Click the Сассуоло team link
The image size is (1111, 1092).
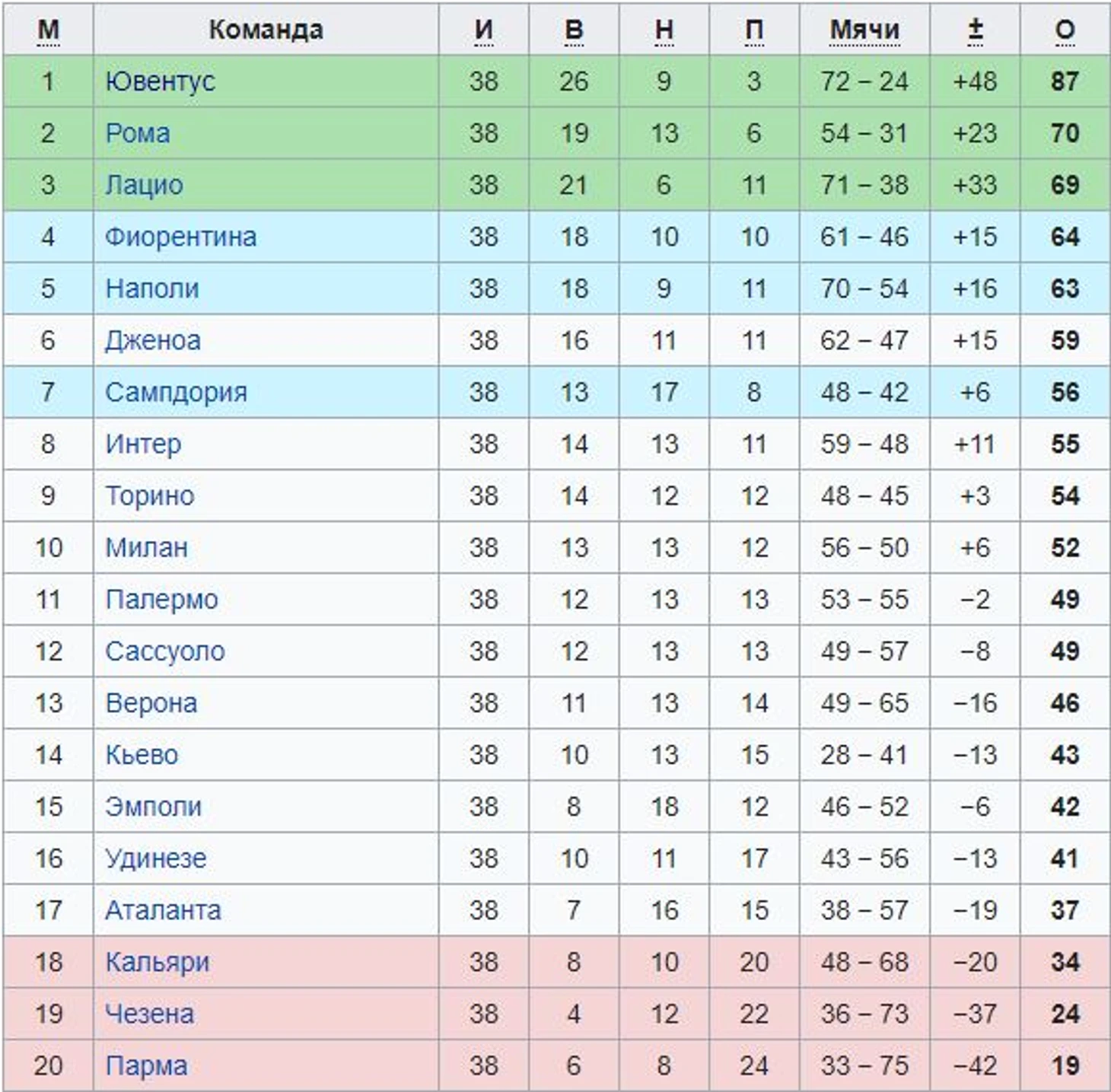165,651
